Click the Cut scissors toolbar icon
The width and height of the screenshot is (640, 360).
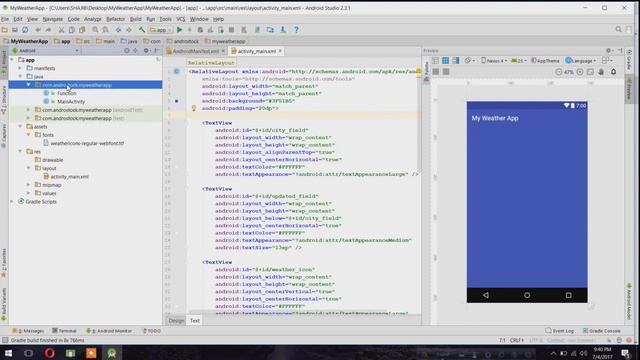(x=61, y=30)
